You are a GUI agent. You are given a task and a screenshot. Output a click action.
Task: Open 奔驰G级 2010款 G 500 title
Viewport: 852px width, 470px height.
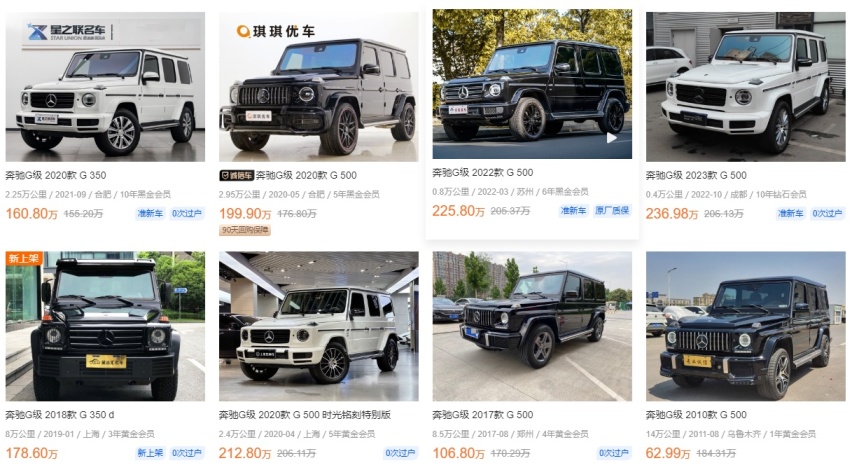click(x=696, y=415)
